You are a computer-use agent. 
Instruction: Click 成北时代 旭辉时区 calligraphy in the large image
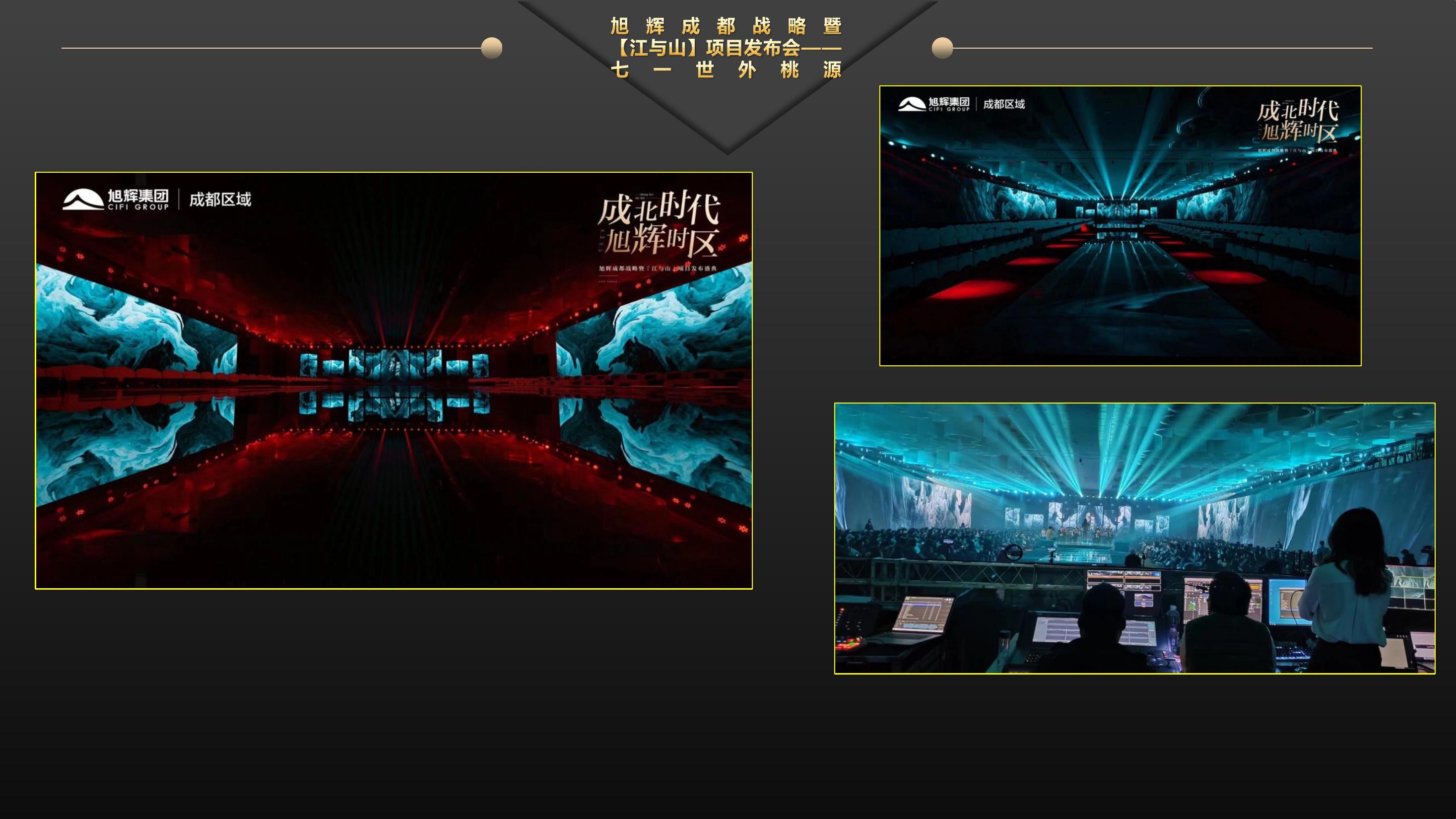[x=660, y=224]
